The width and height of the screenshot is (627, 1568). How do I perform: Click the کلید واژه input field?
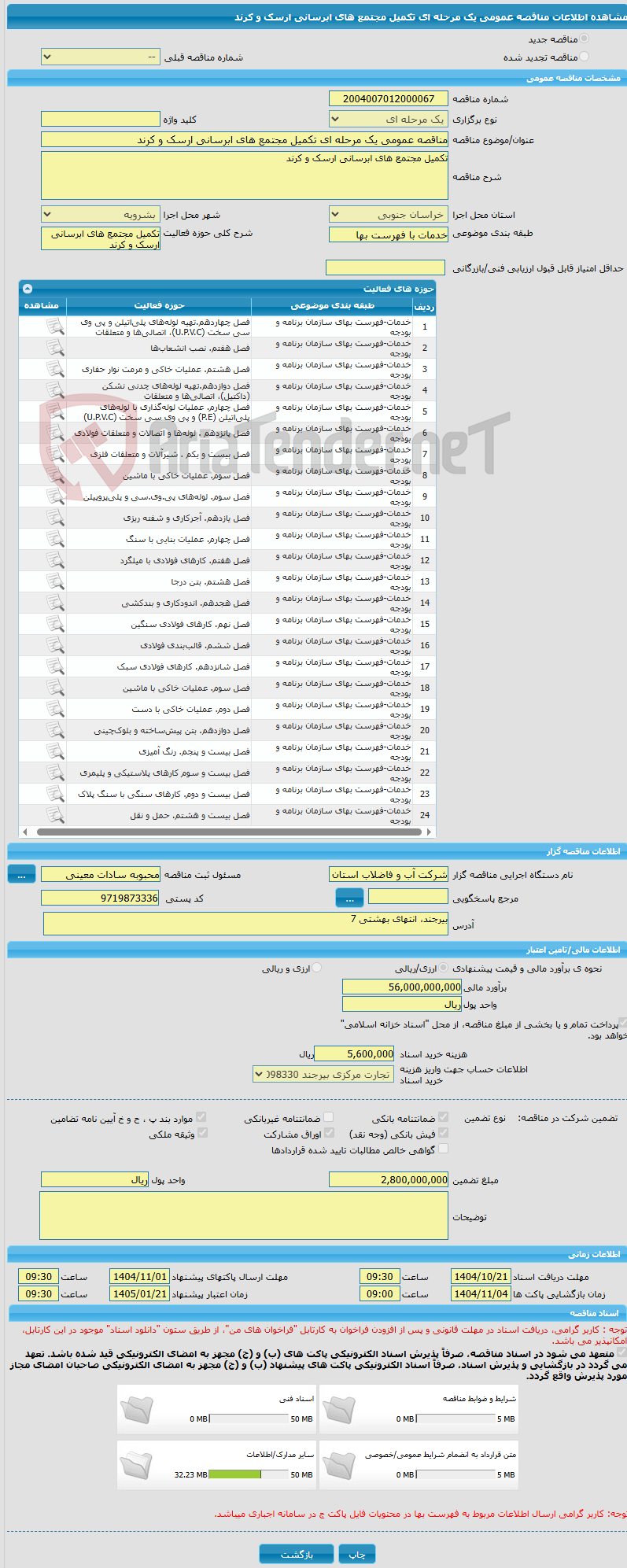(101, 119)
